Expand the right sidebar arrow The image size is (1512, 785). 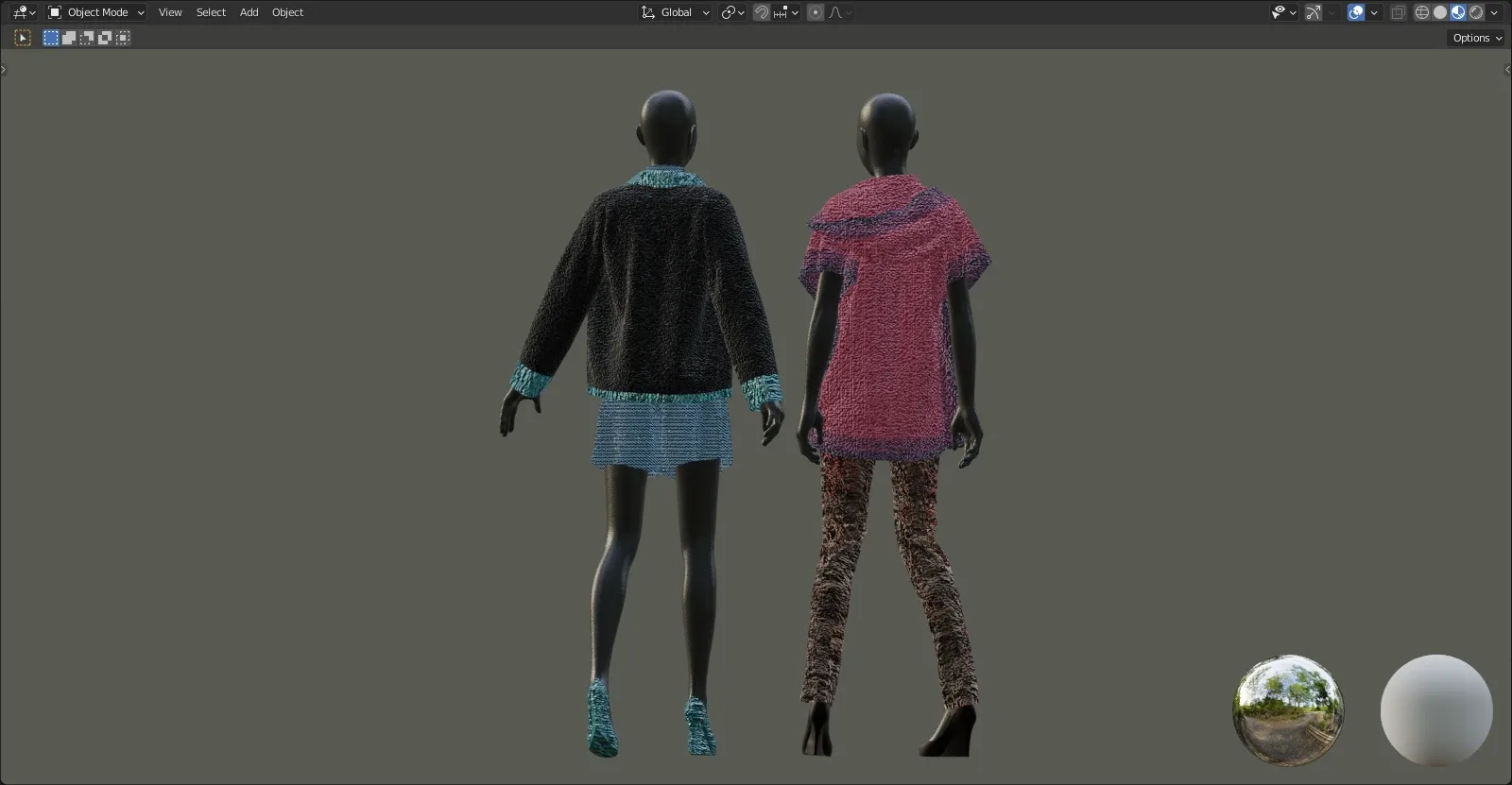1507,69
